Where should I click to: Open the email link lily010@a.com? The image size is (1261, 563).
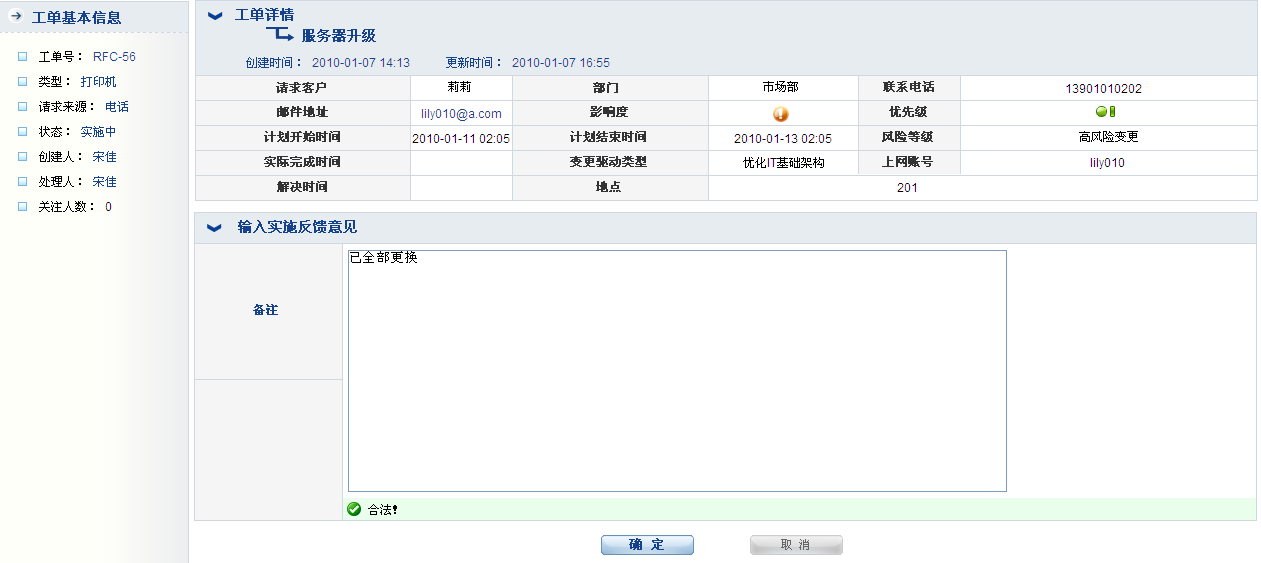(x=461, y=114)
